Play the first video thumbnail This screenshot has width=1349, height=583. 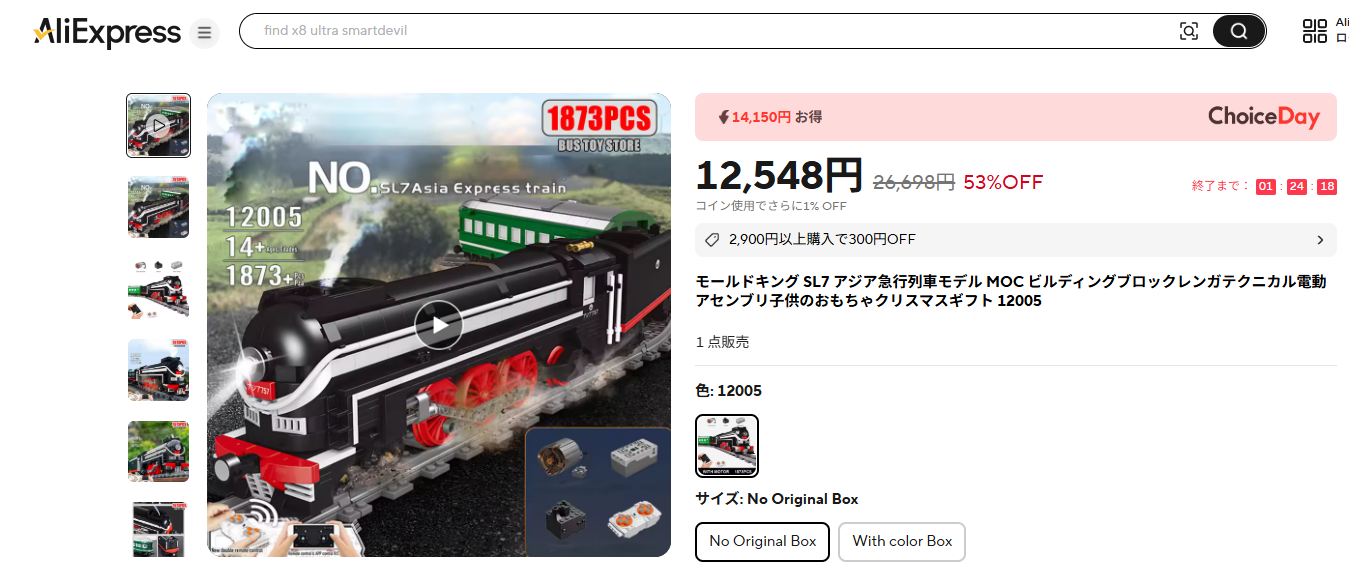pyautogui.click(x=158, y=126)
